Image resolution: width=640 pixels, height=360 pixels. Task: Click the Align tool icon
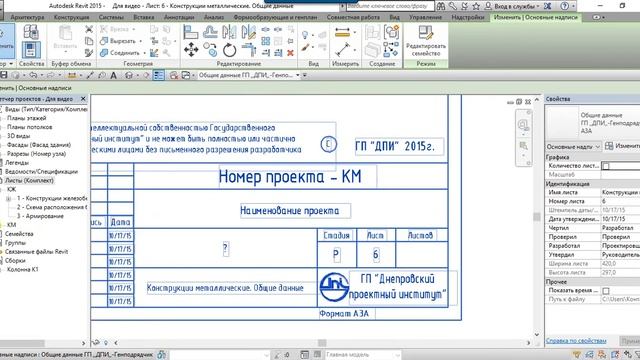190,32
